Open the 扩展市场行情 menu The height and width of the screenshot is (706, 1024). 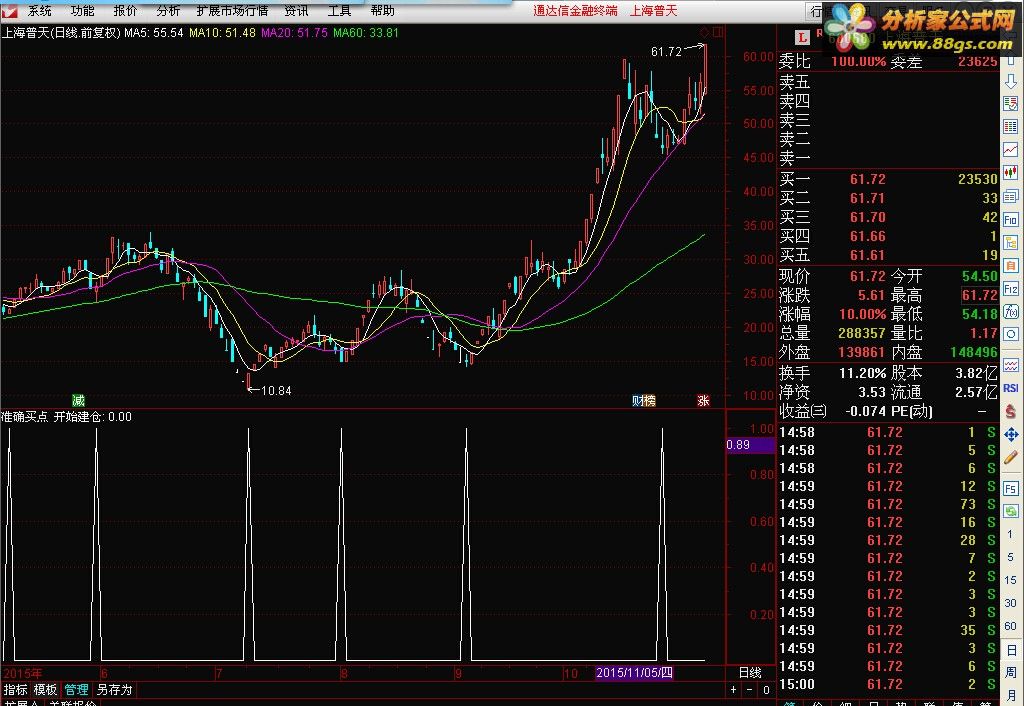click(x=232, y=11)
